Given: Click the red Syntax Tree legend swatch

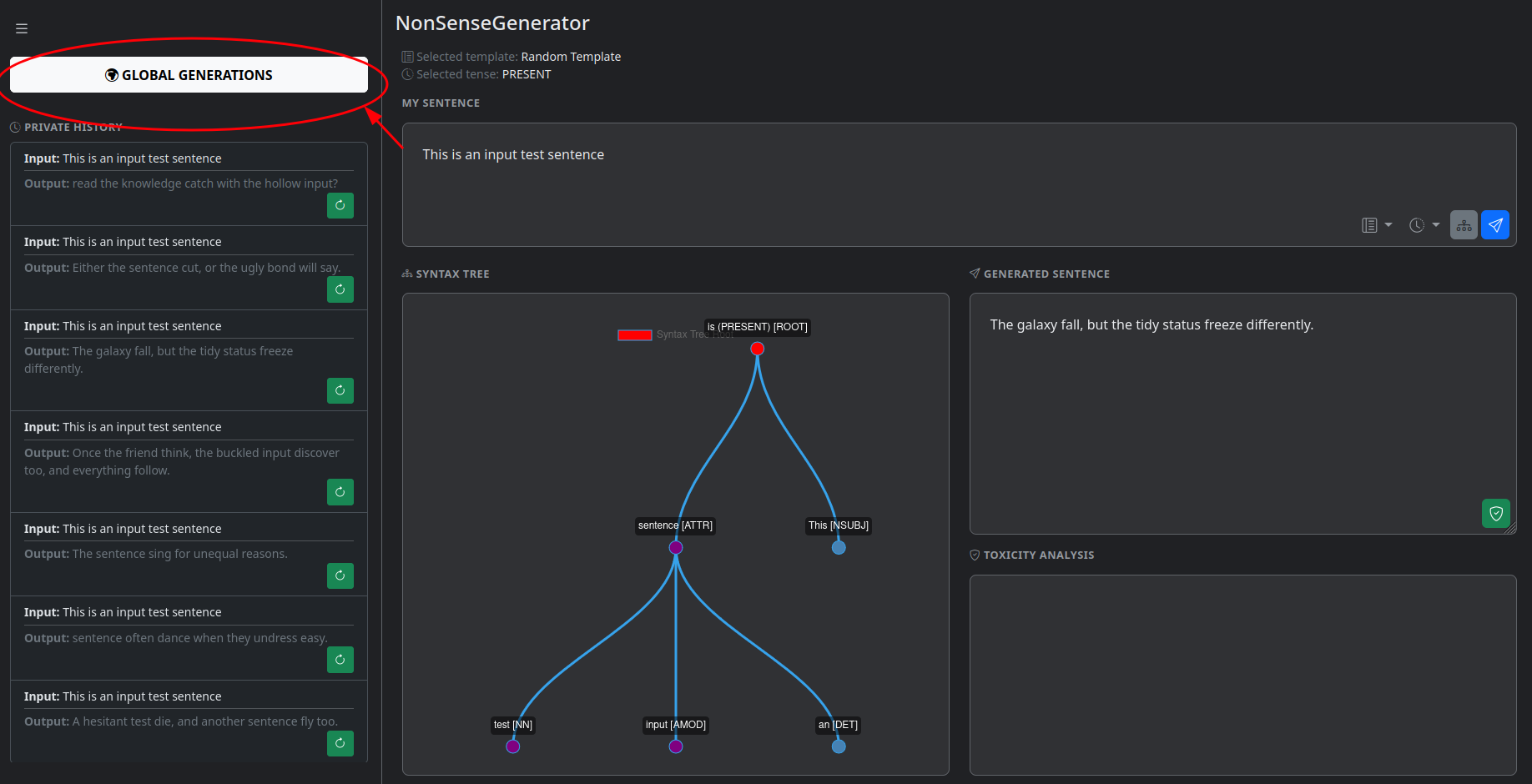Looking at the screenshot, I should [634, 334].
